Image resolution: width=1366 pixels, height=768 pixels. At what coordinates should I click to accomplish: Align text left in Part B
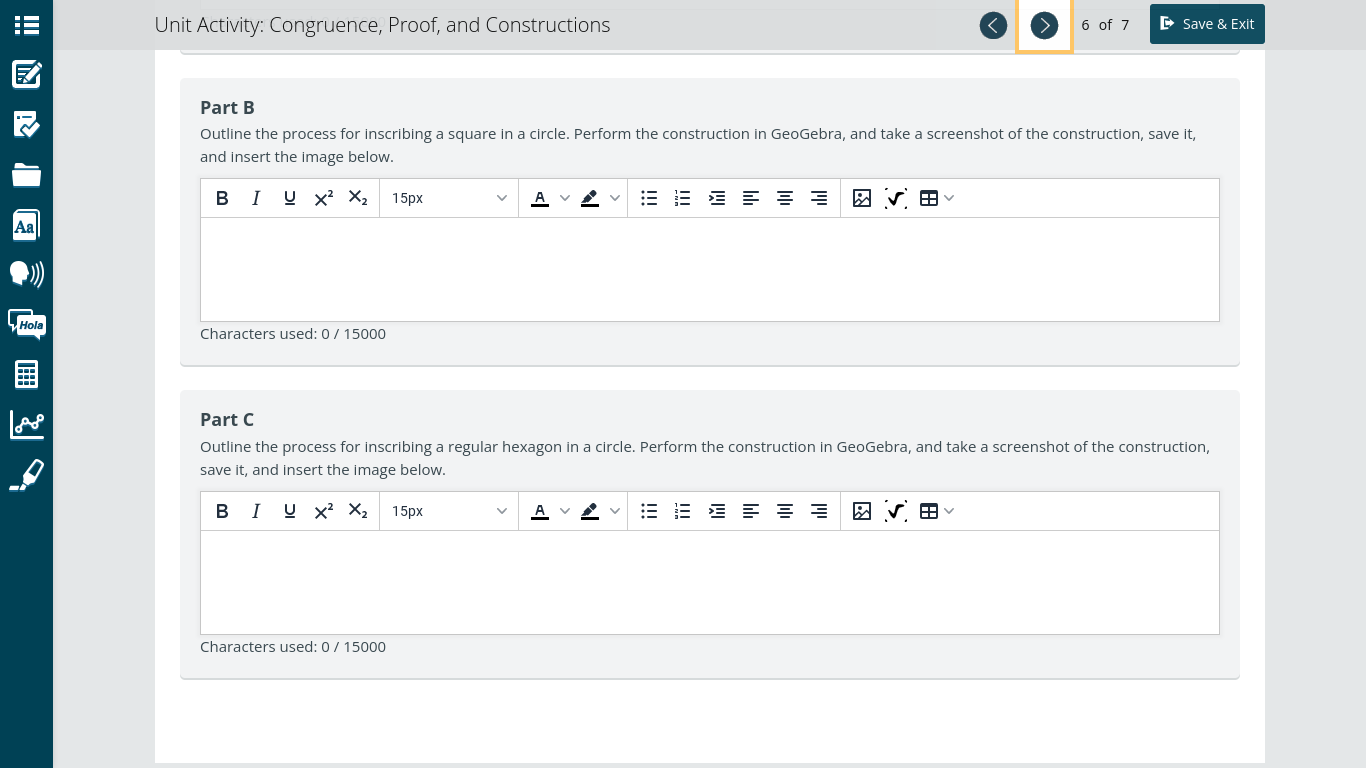(x=751, y=198)
